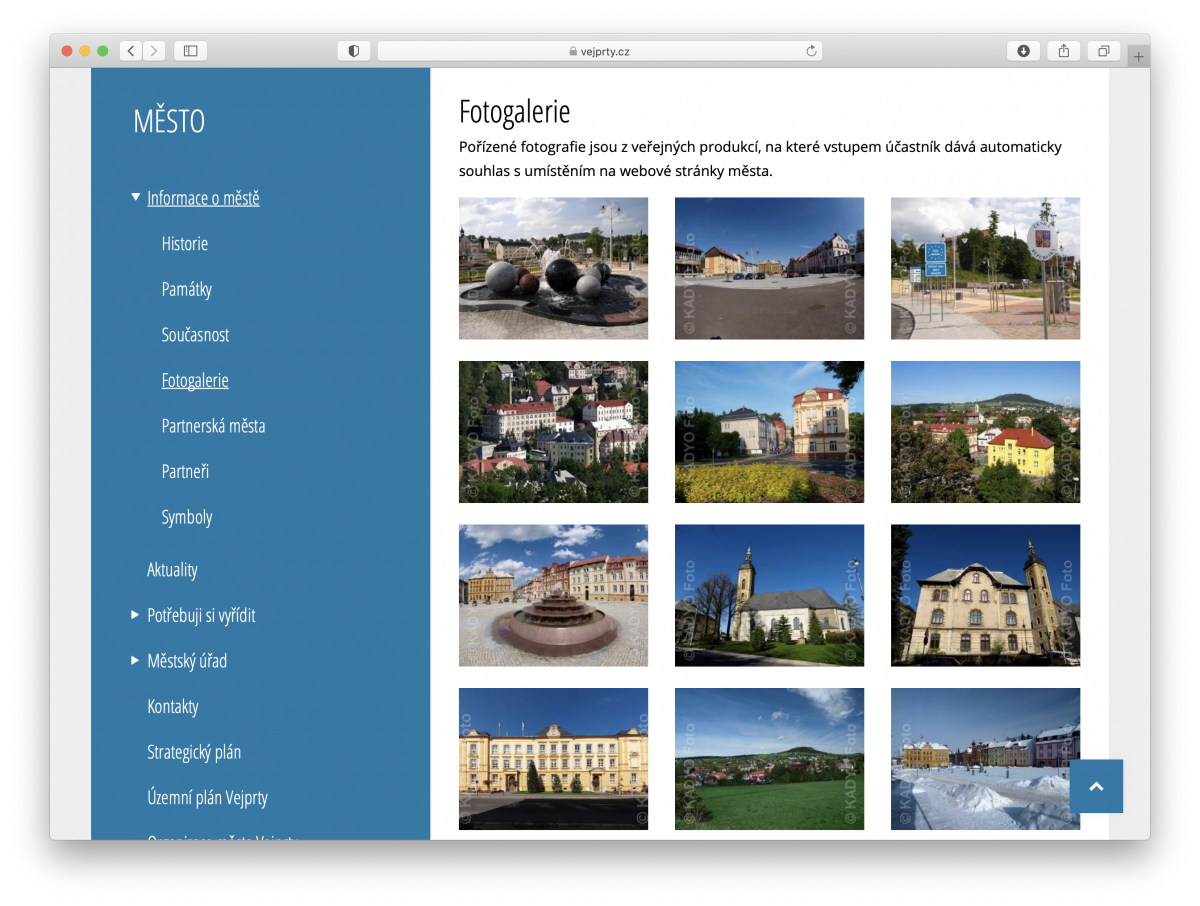Open the Share menu icon
This screenshot has height=906, width=1200.
(1064, 51)
